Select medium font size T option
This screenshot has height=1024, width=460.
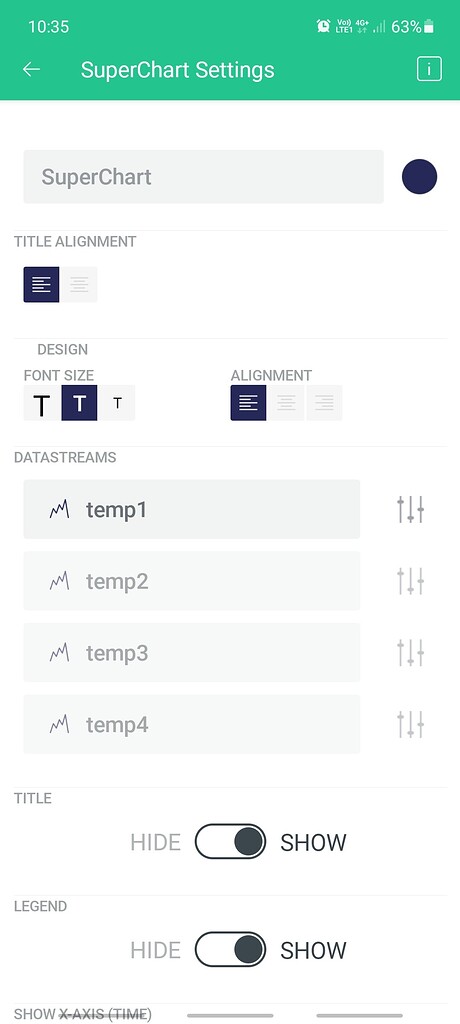[80, 403]
